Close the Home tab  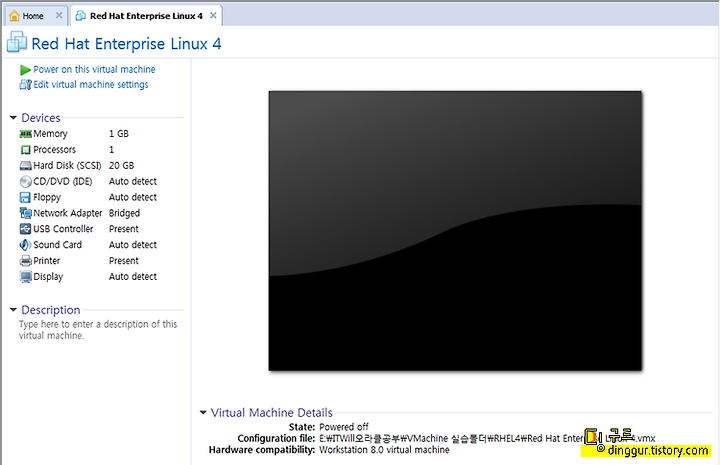coord(59,16)
